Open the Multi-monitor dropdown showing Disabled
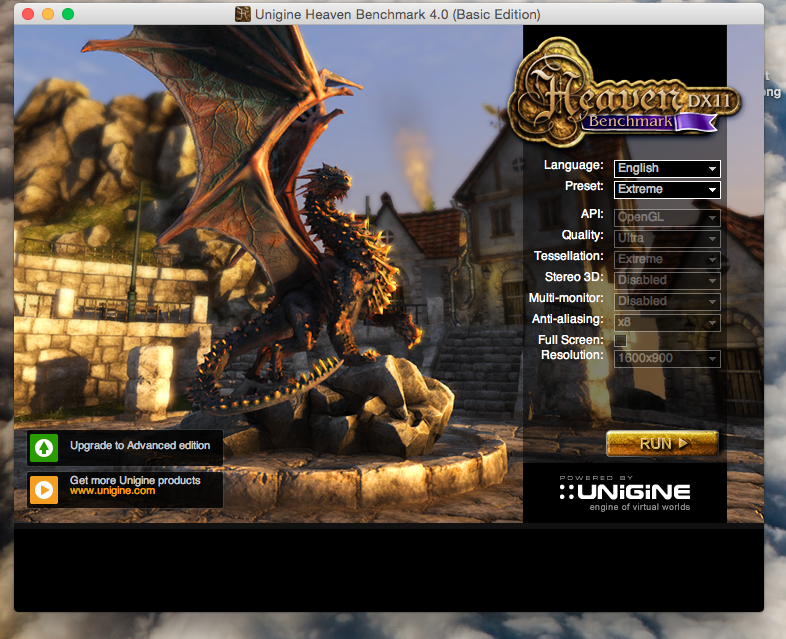The width and height of the screenshot is (786, 639). [667, 302]
